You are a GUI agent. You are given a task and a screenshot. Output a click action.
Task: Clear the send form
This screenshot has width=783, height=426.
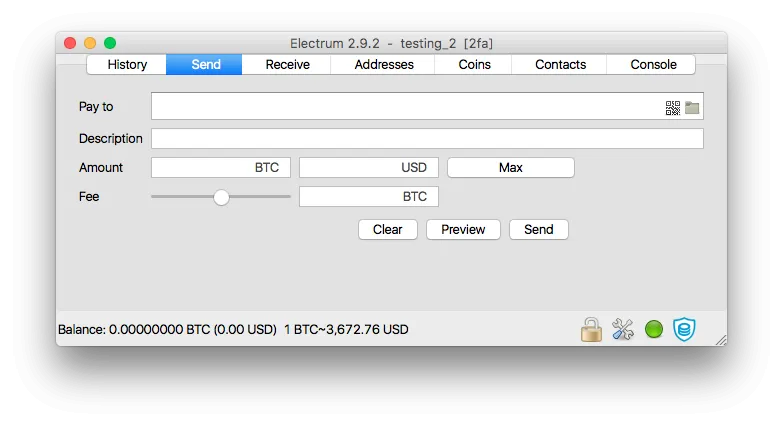(388, 229)
